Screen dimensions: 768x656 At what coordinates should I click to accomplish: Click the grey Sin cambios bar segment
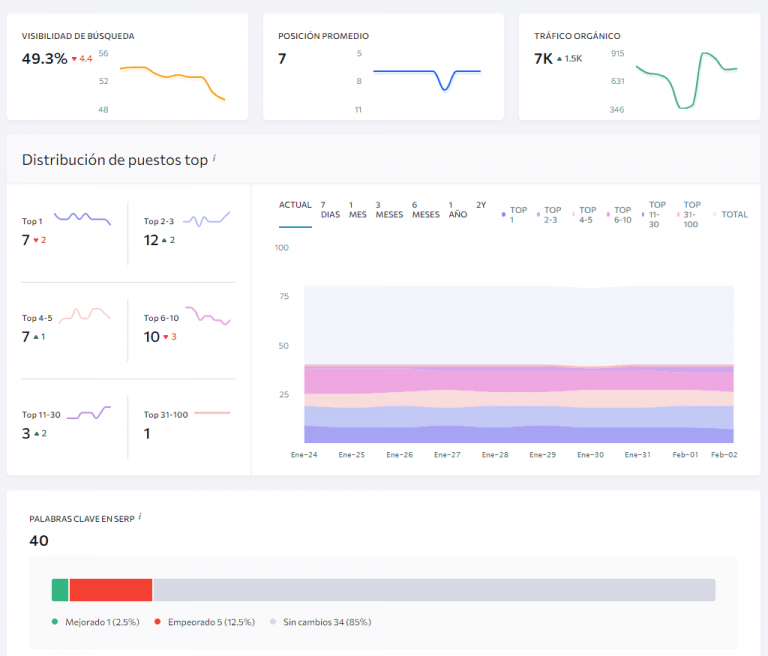433,590
